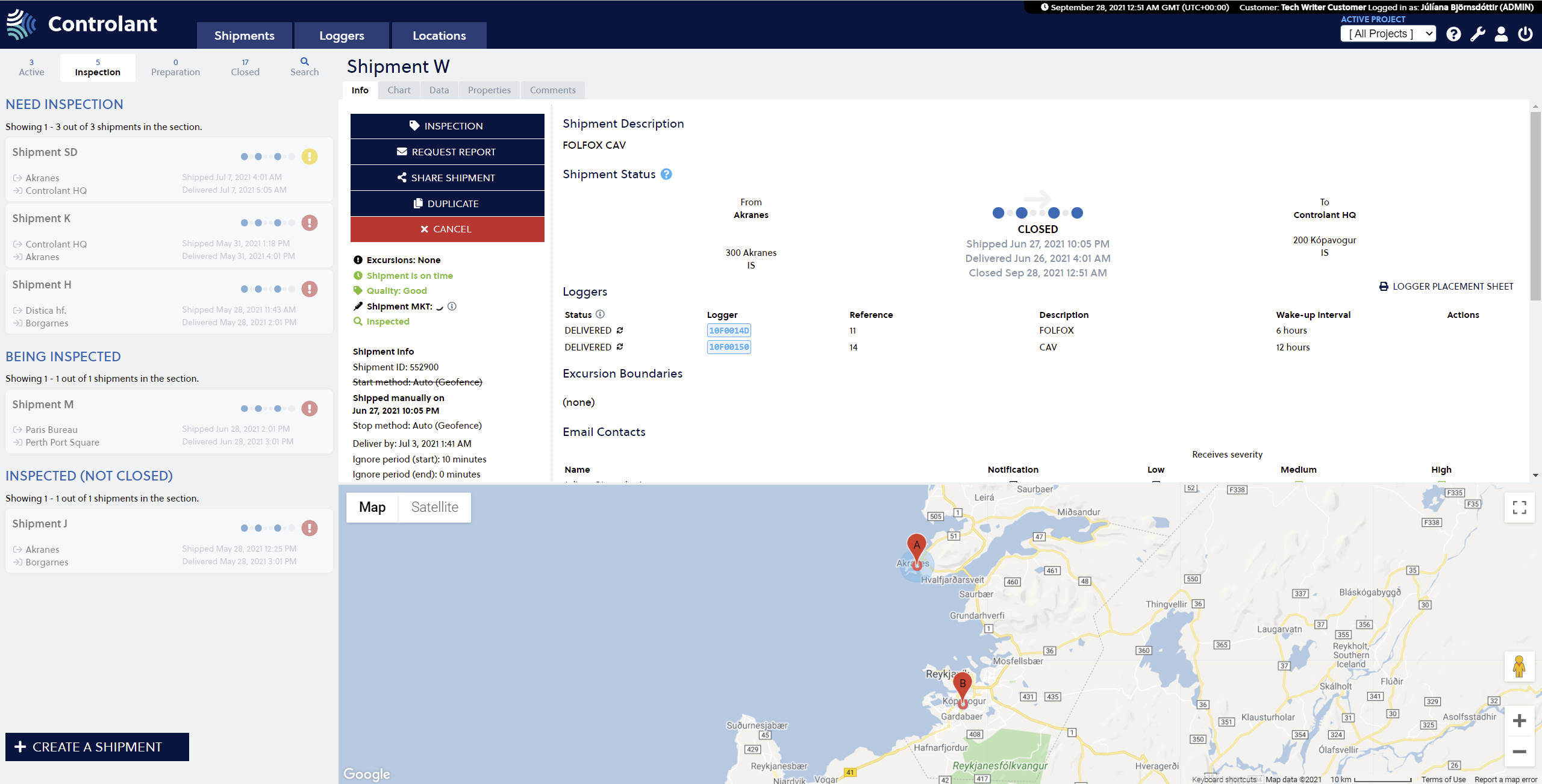Click refresh icon beside first DELIVERED status
The height and width of the screenshot is (784, 1542).
click(620, 331)
